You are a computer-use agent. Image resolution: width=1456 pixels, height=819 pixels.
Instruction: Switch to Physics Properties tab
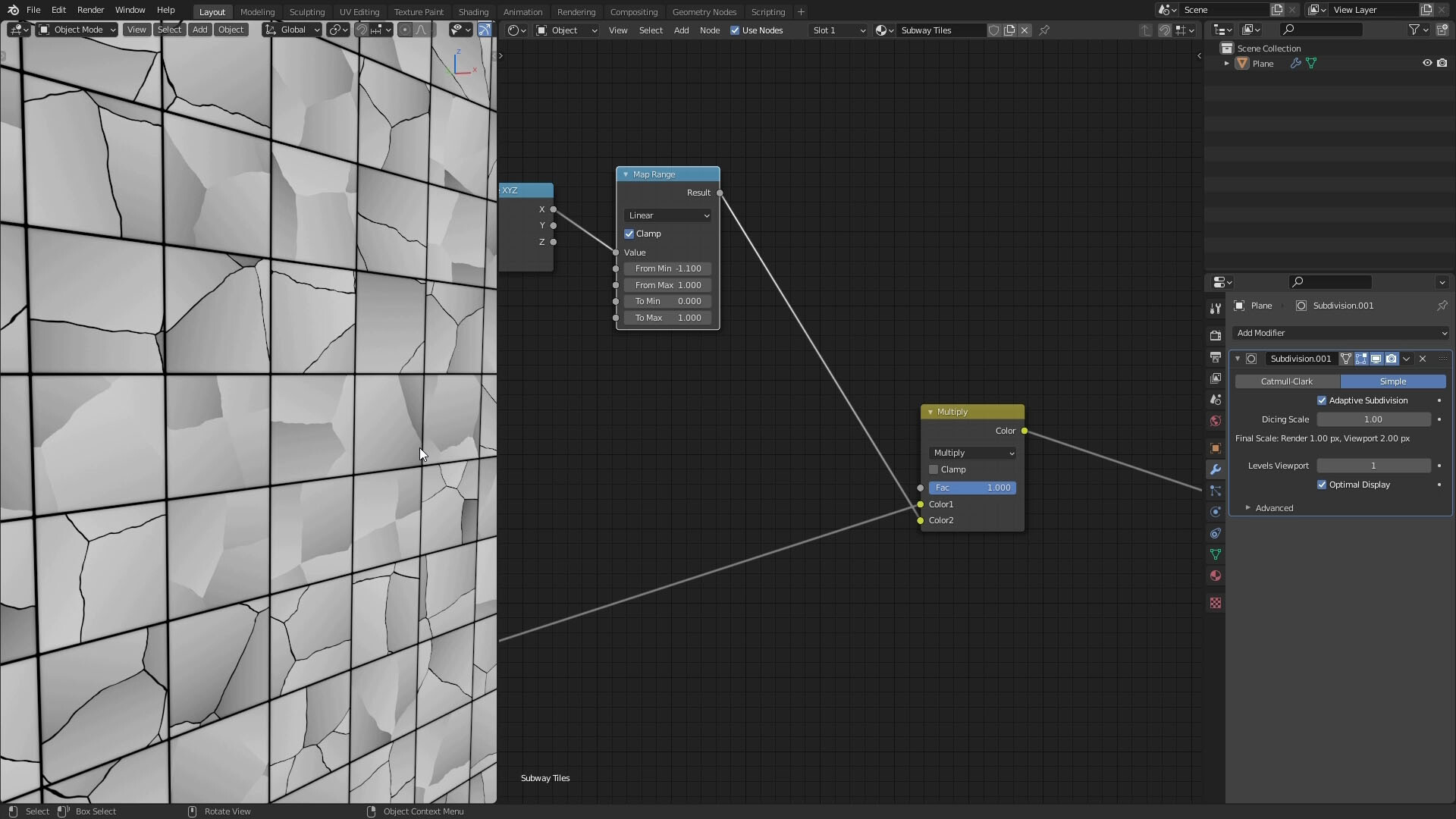tap(1216, 512)
